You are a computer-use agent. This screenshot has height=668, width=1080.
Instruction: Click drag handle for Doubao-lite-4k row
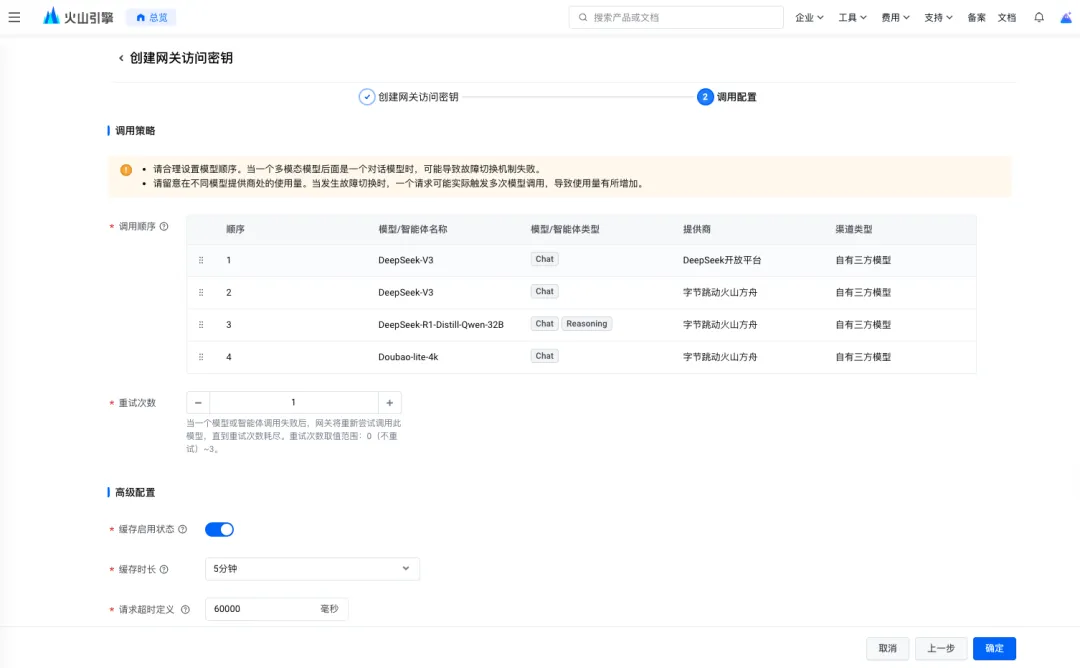[201, 356]
